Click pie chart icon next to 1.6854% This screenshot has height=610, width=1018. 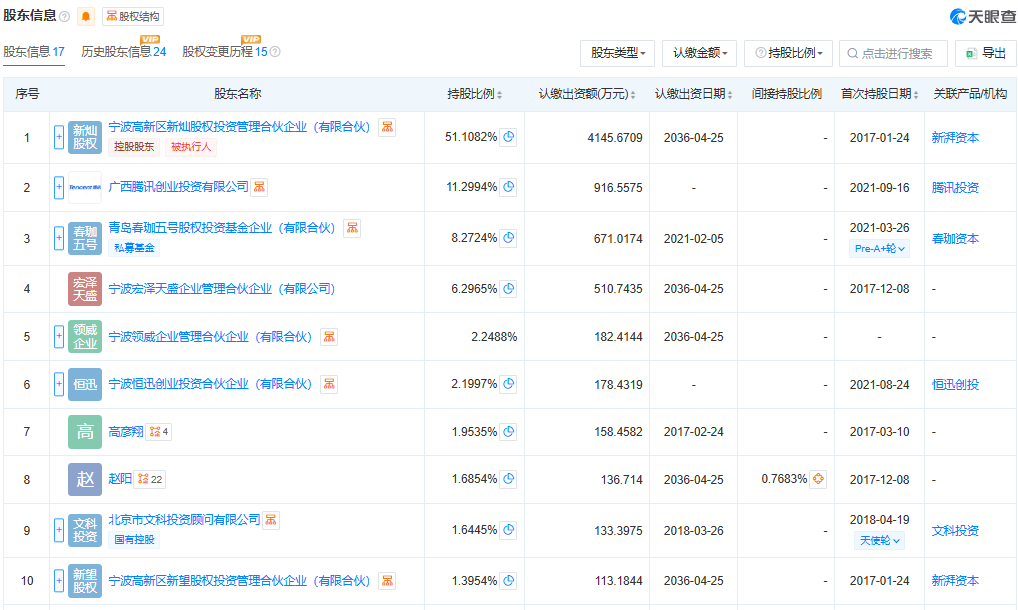point(508,479)
